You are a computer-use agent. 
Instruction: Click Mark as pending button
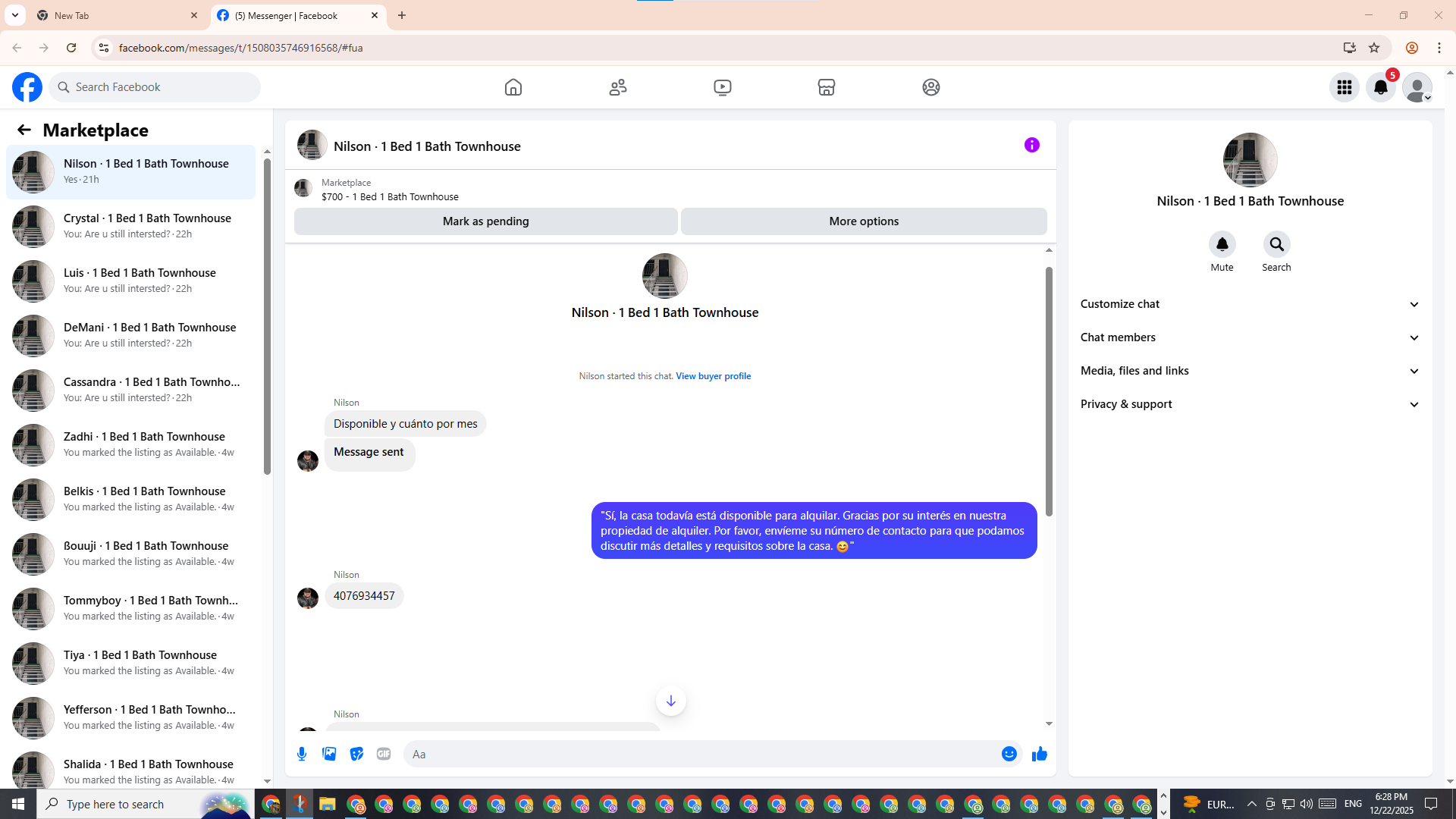(x=485, y=221)
